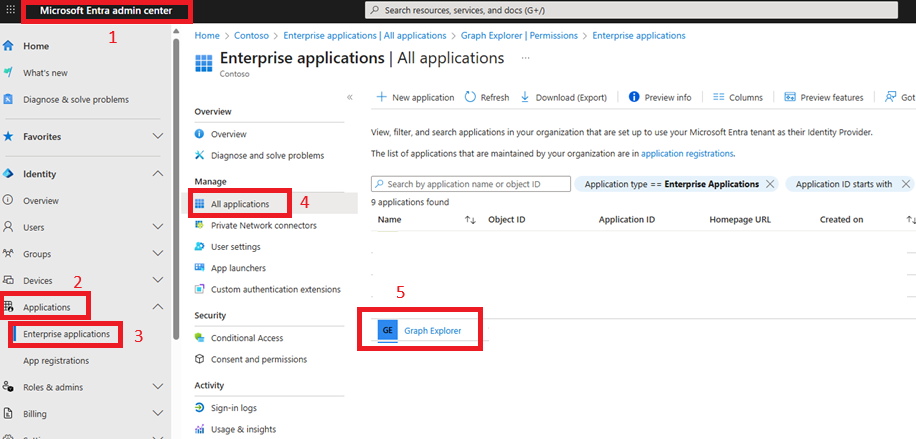Click the Preview info icon
The height and width of the screenshot is (439, 916).
point(634,97)
